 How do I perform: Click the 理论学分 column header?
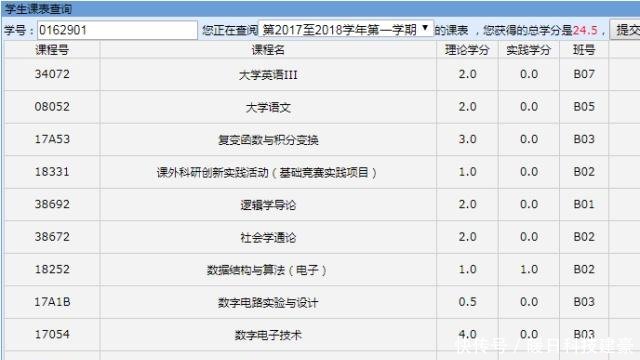tap(467, 50)
